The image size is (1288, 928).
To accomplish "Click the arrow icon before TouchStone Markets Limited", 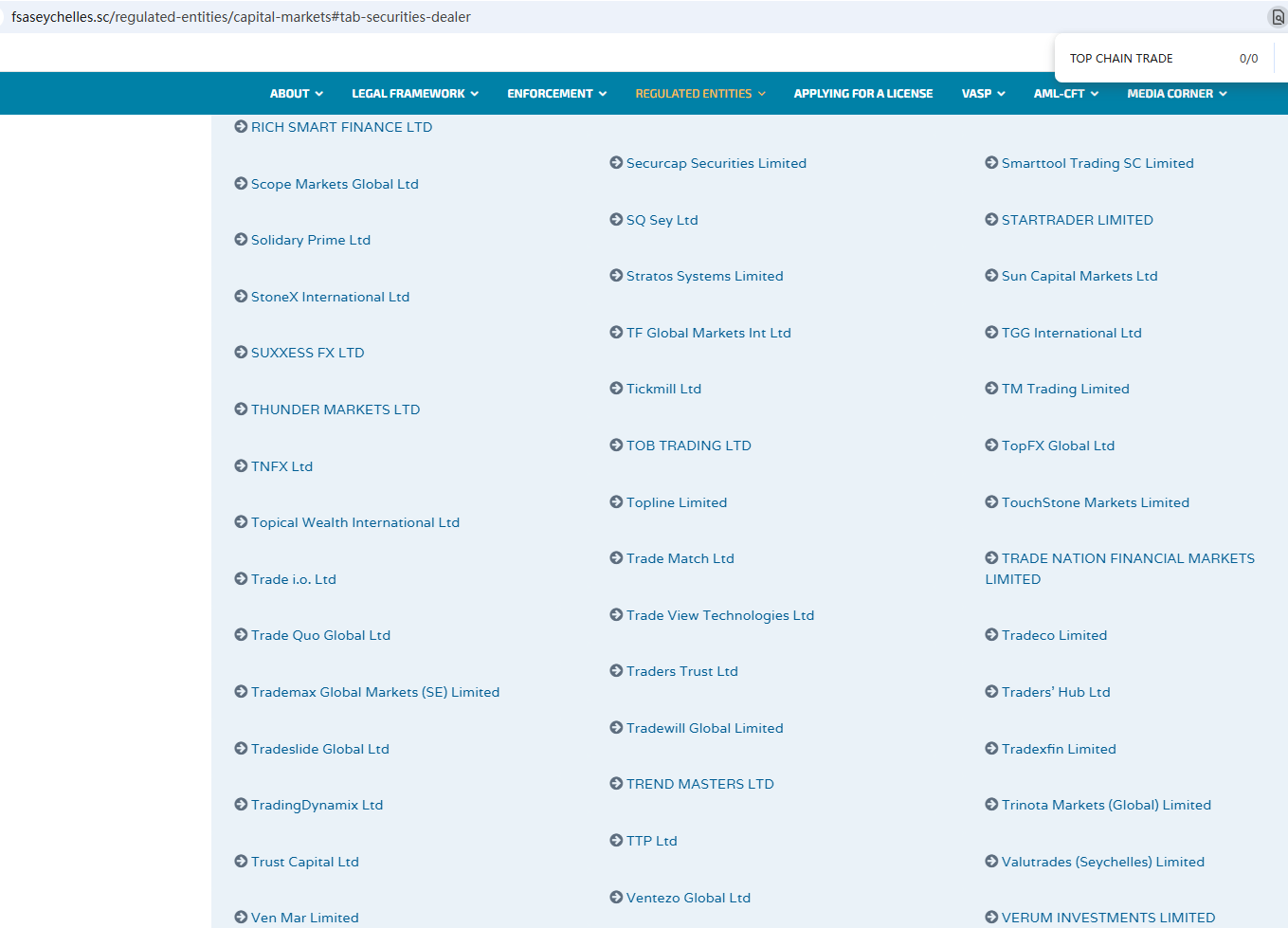I will (991, 501).
